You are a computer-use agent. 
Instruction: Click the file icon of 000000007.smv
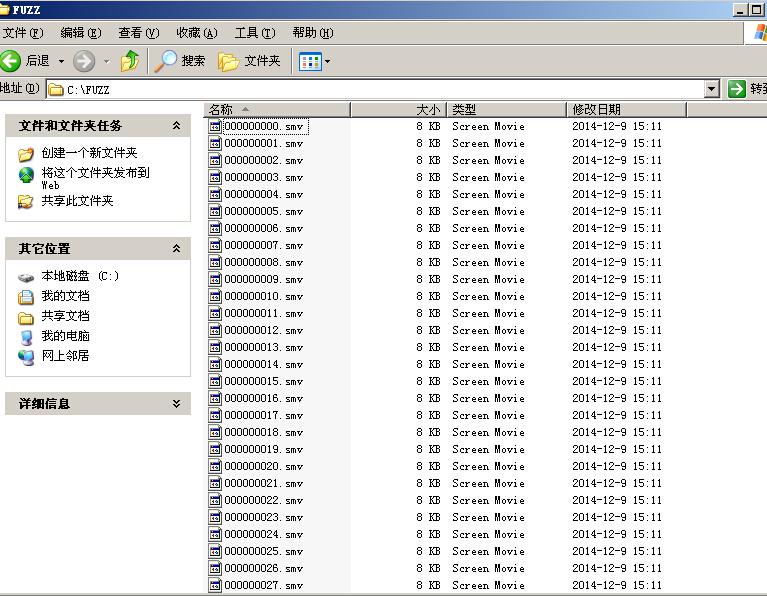coord(215,245)
